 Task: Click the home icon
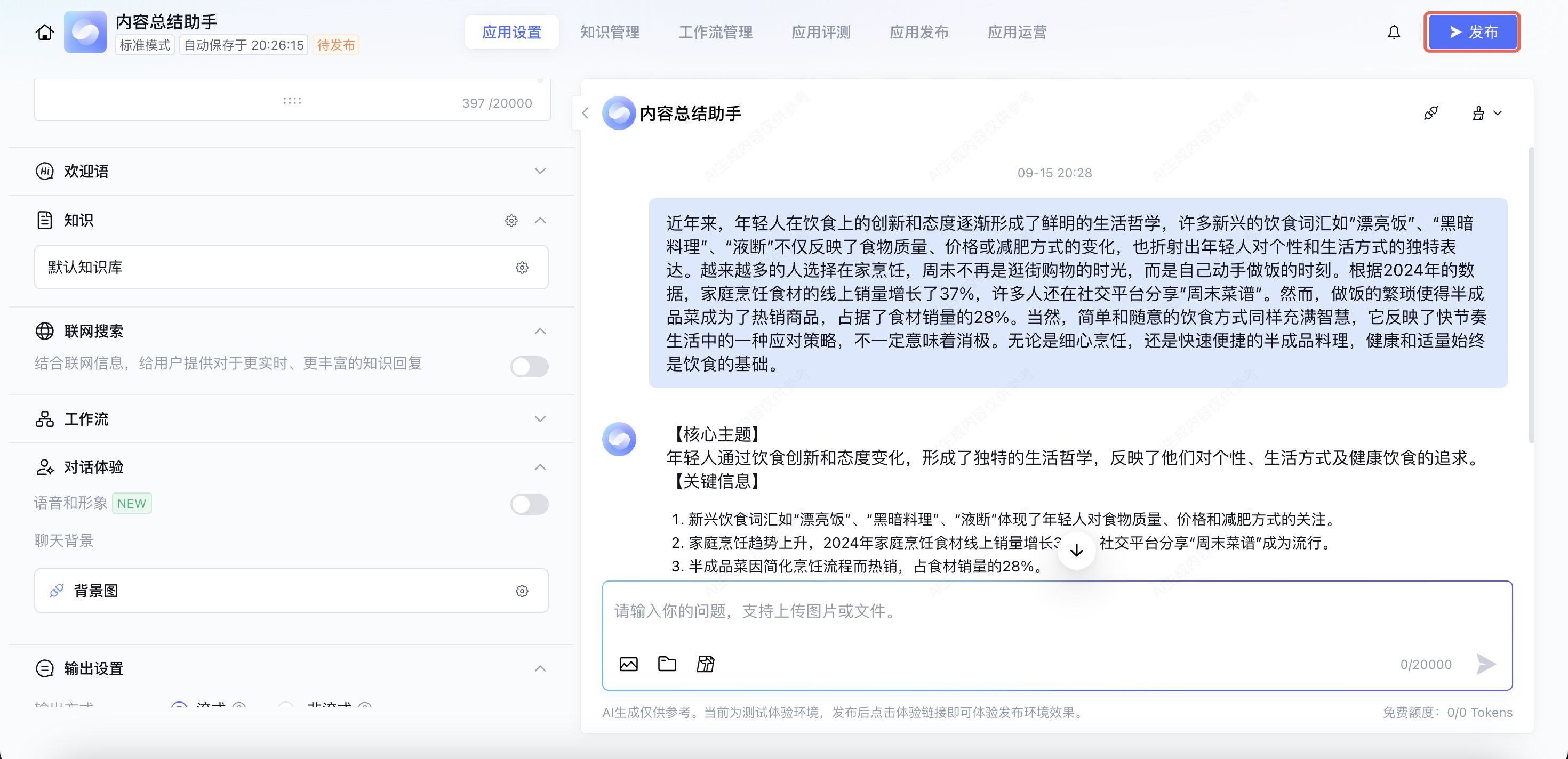tap(44, 32)
